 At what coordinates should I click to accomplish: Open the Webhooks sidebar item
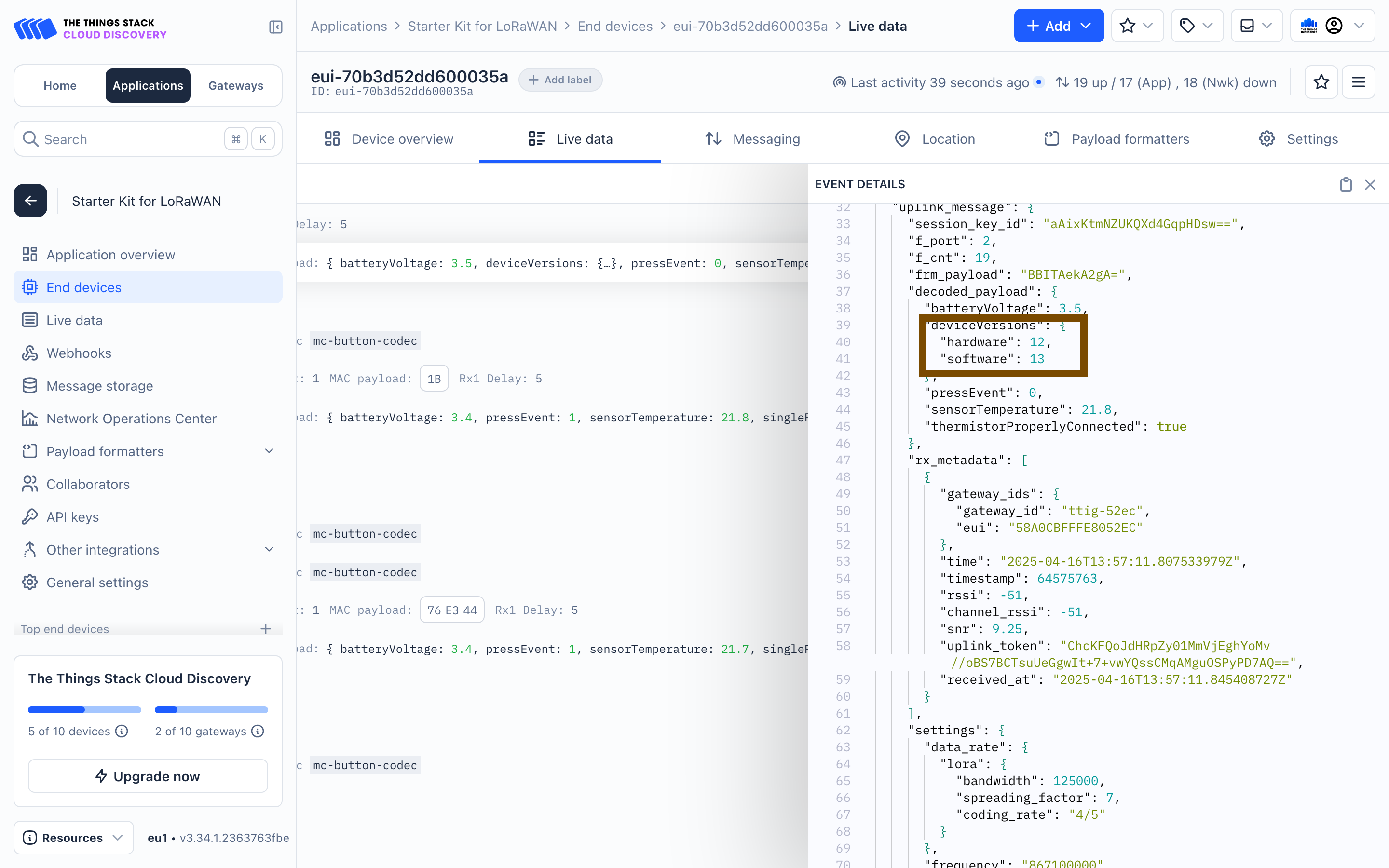pyautogui.click(x=79, y=353)
